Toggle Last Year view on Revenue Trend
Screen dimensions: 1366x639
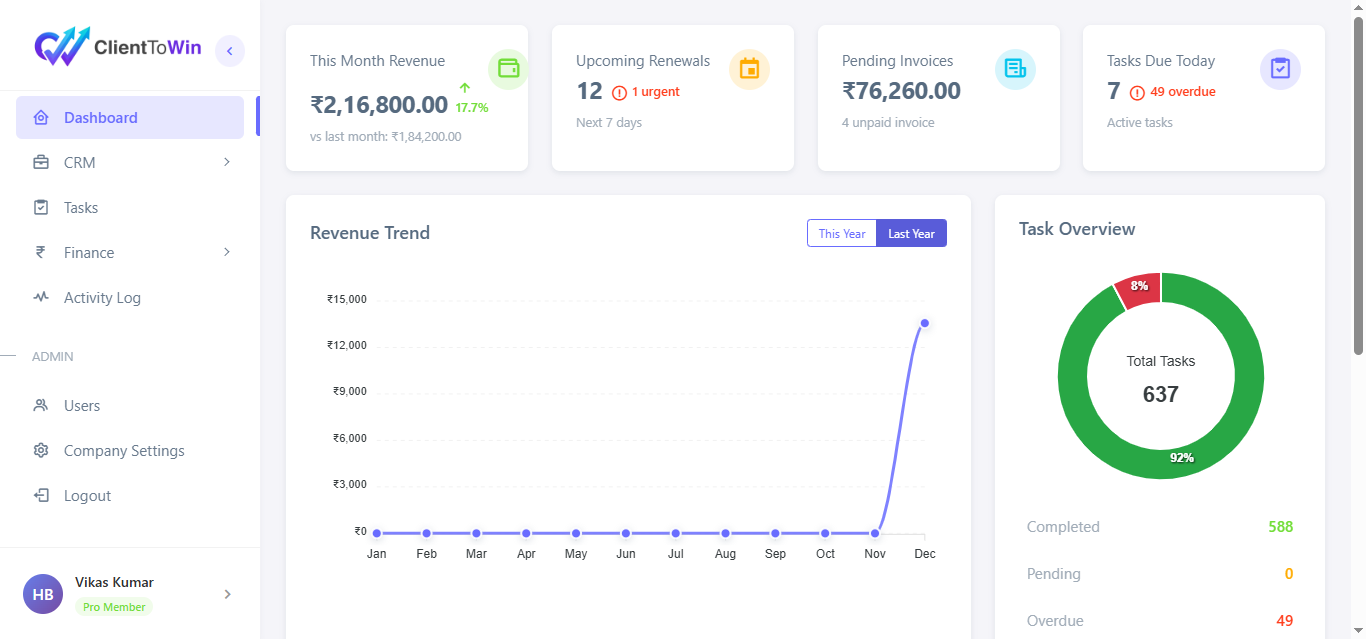tap(910, 233)
